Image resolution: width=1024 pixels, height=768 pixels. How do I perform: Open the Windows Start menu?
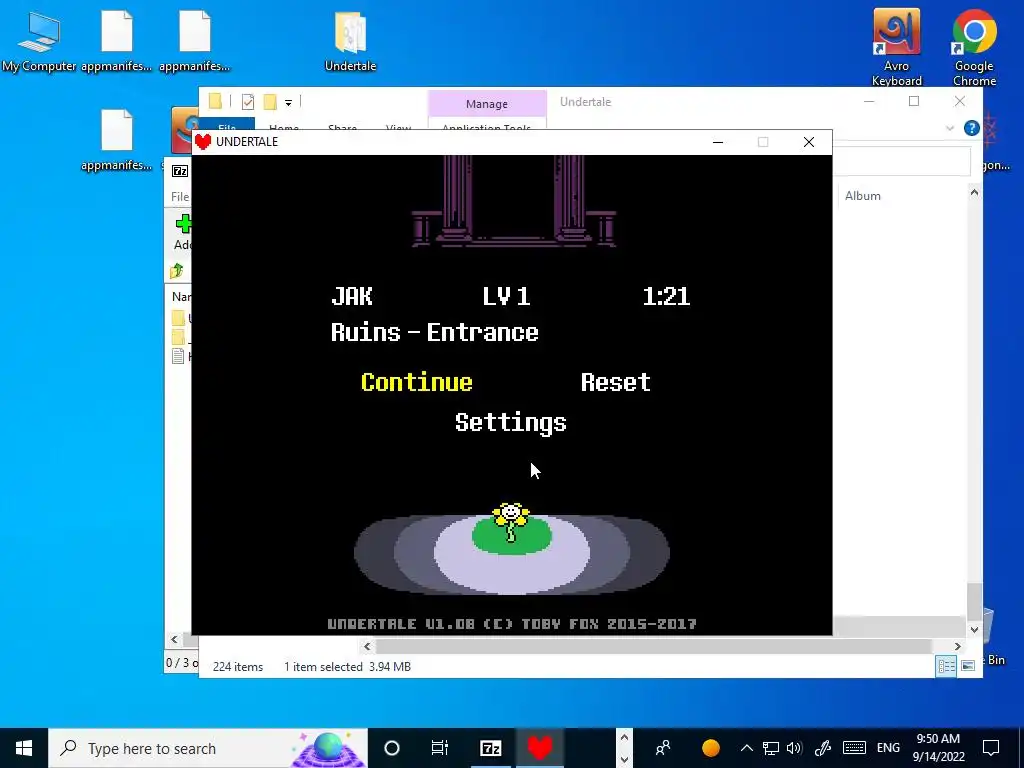24,748
